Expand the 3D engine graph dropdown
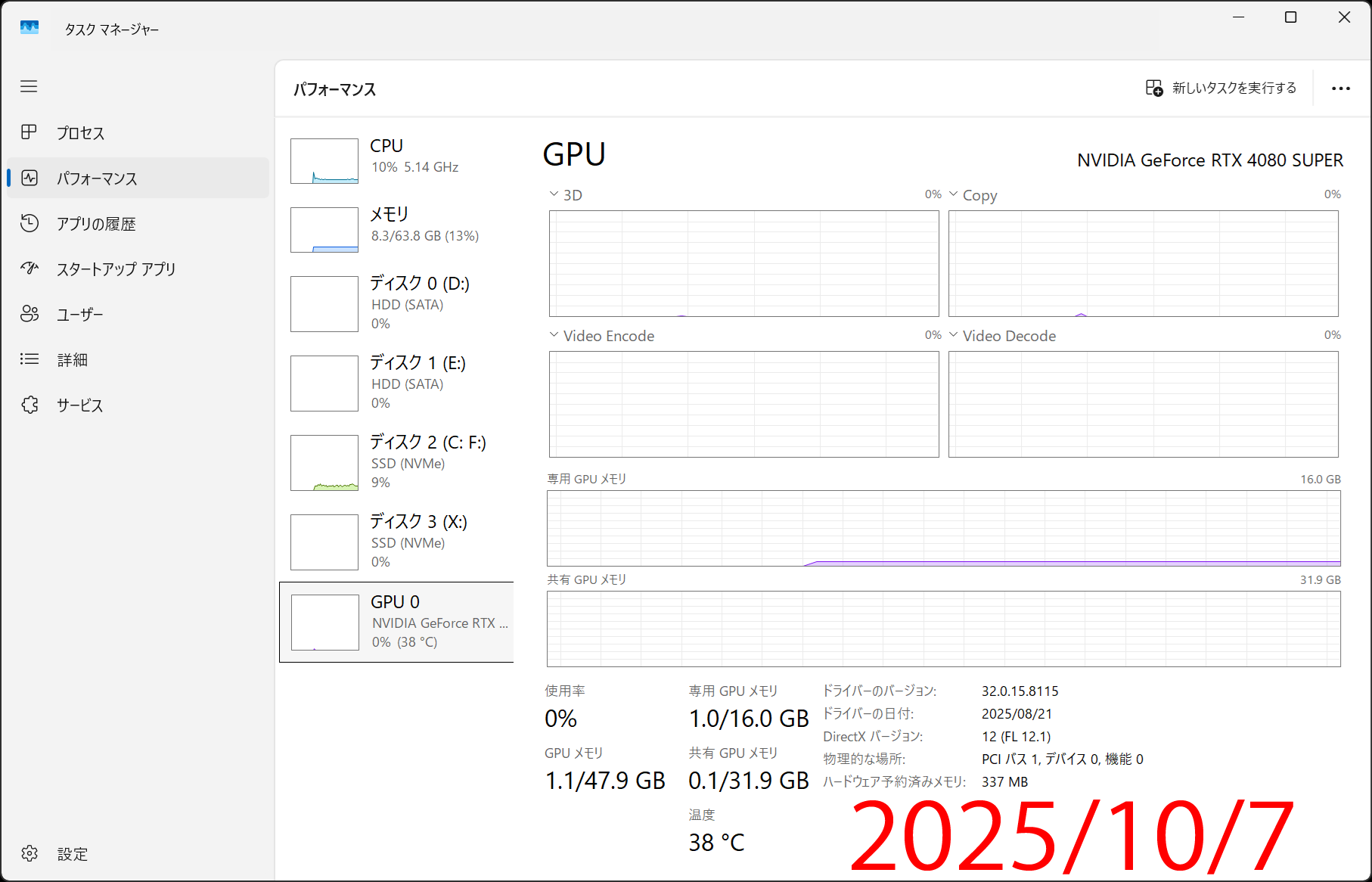 tap(554, 194)
